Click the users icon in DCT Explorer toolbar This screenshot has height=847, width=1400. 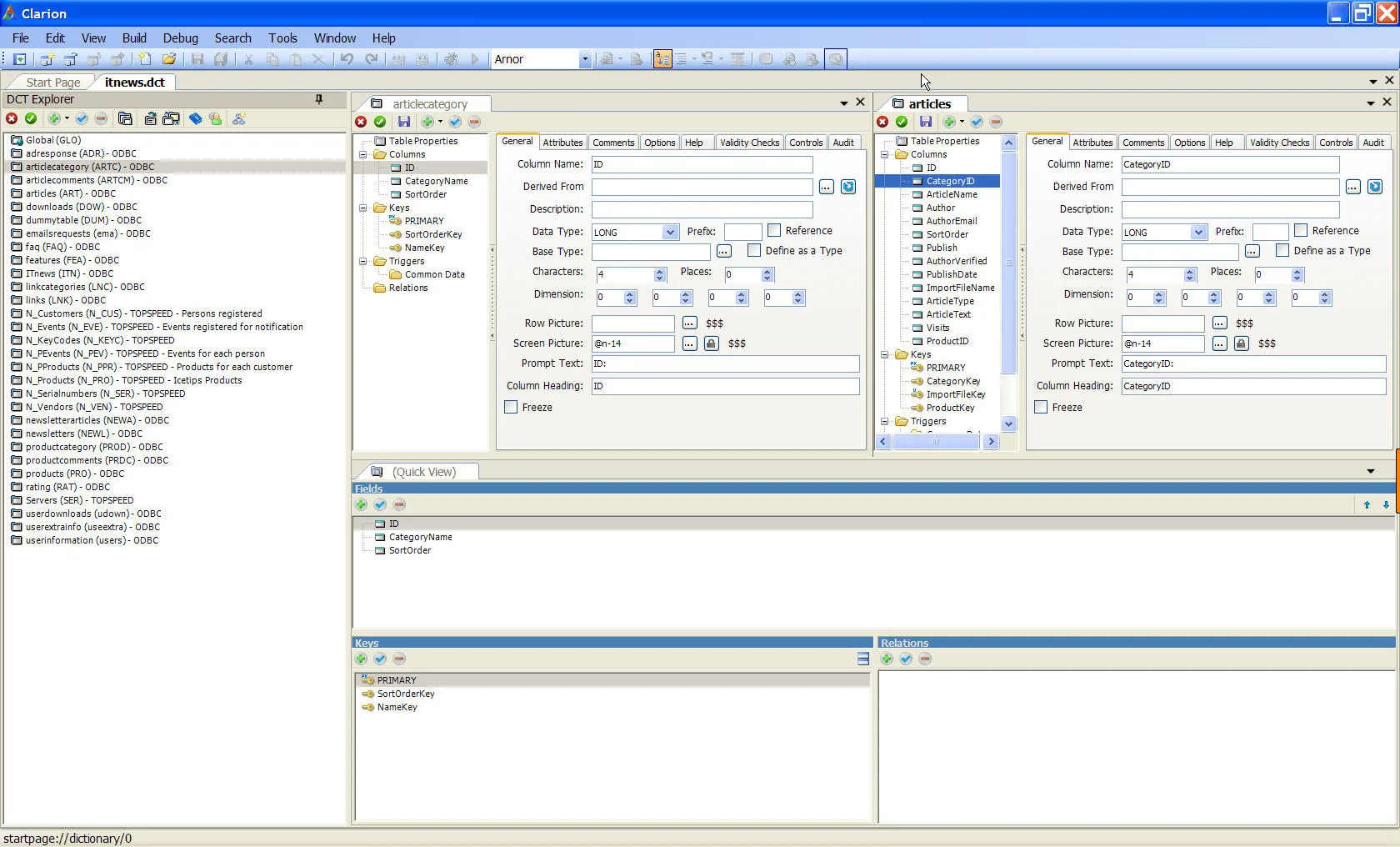click(216, 119)
